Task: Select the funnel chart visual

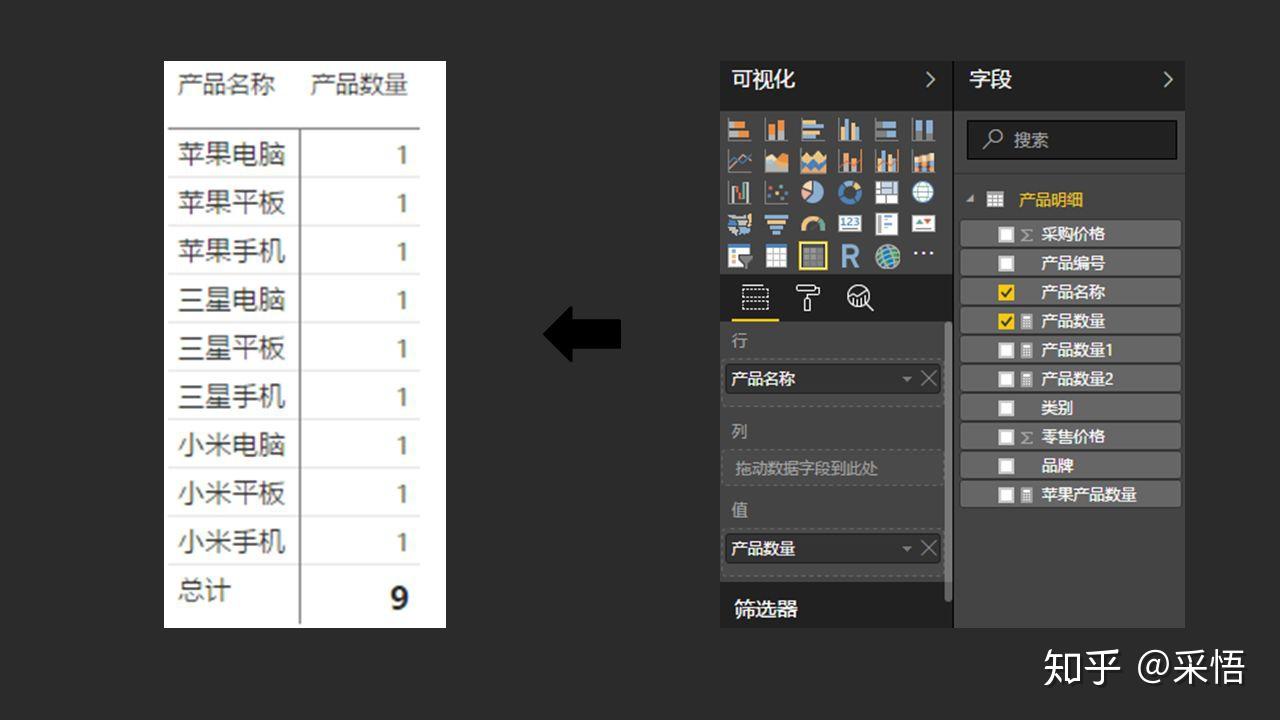Action: click(775, 223)
